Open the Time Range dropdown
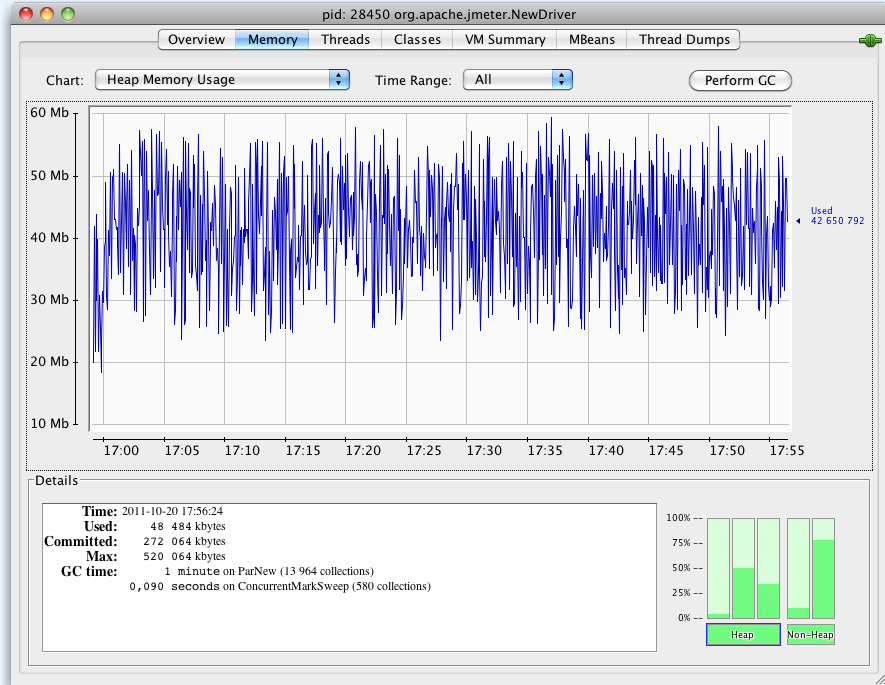Screen dimensions: 885x685 [517, 80]
